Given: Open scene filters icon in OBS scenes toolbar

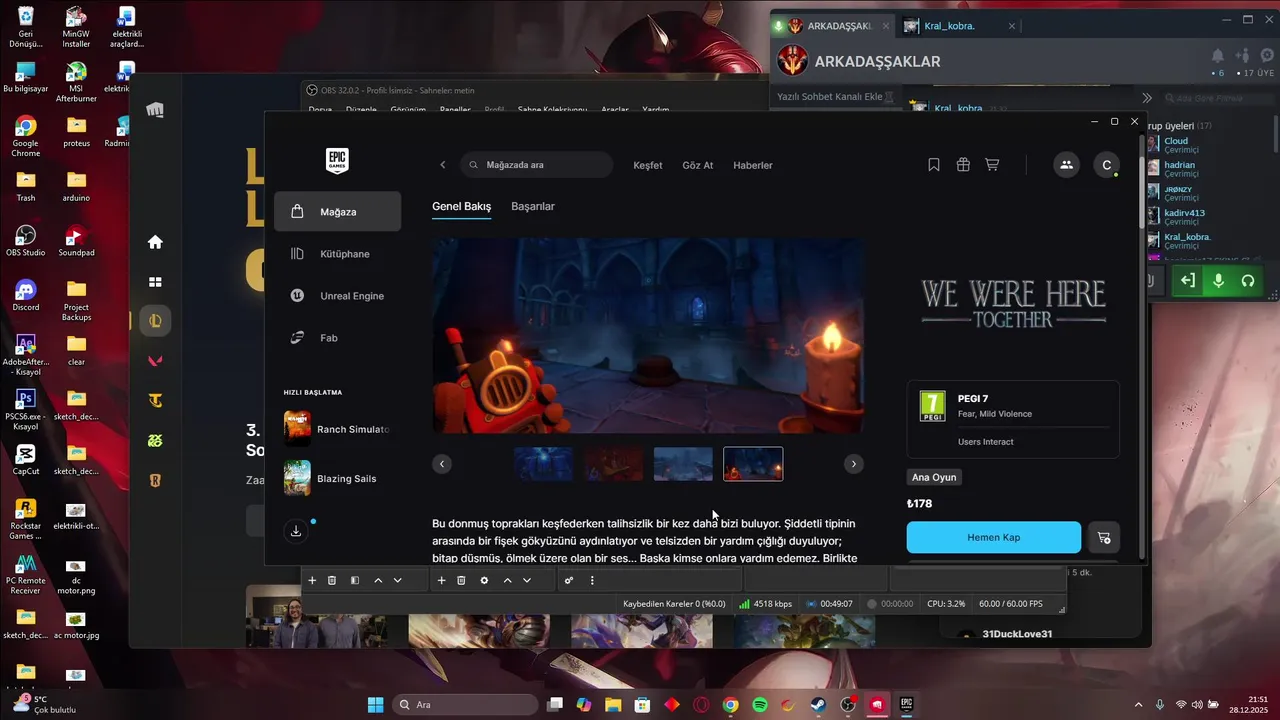Looking at the screenshot, I should pyautogui.click(x=355, y=580).
